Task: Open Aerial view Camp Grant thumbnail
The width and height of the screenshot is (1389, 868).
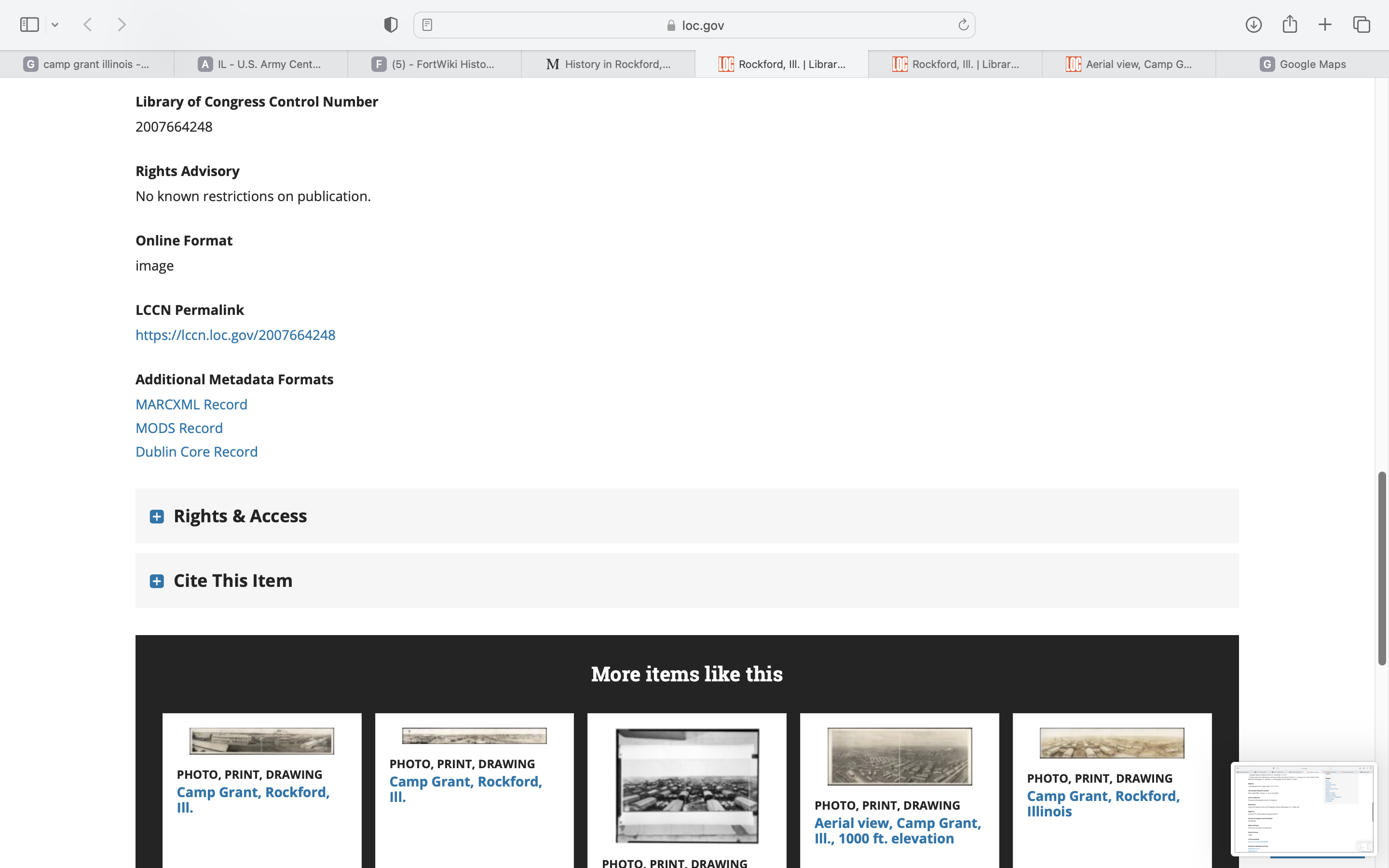Action: coord(899,756)
